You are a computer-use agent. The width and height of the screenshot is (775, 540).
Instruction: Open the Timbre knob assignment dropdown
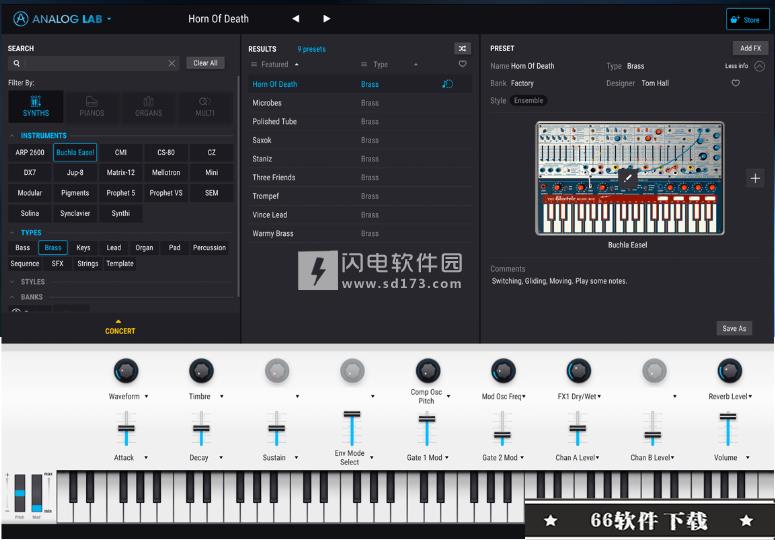tap(221, 396)
